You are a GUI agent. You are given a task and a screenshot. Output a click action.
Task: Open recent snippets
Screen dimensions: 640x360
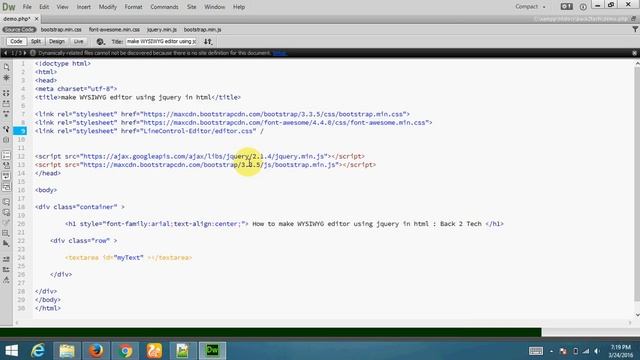point(6,233)
